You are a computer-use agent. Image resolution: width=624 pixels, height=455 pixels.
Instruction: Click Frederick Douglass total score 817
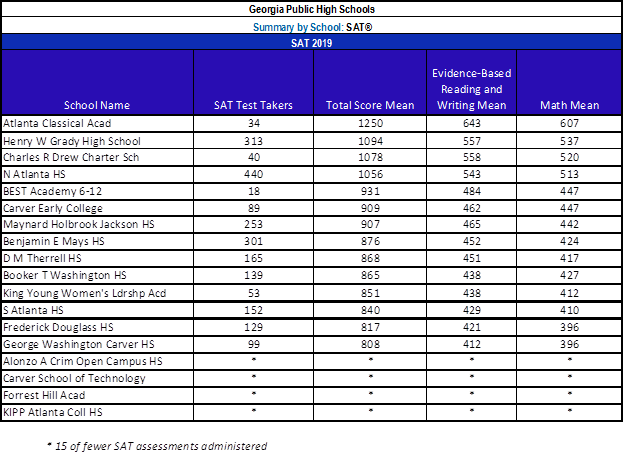point(370,327)
